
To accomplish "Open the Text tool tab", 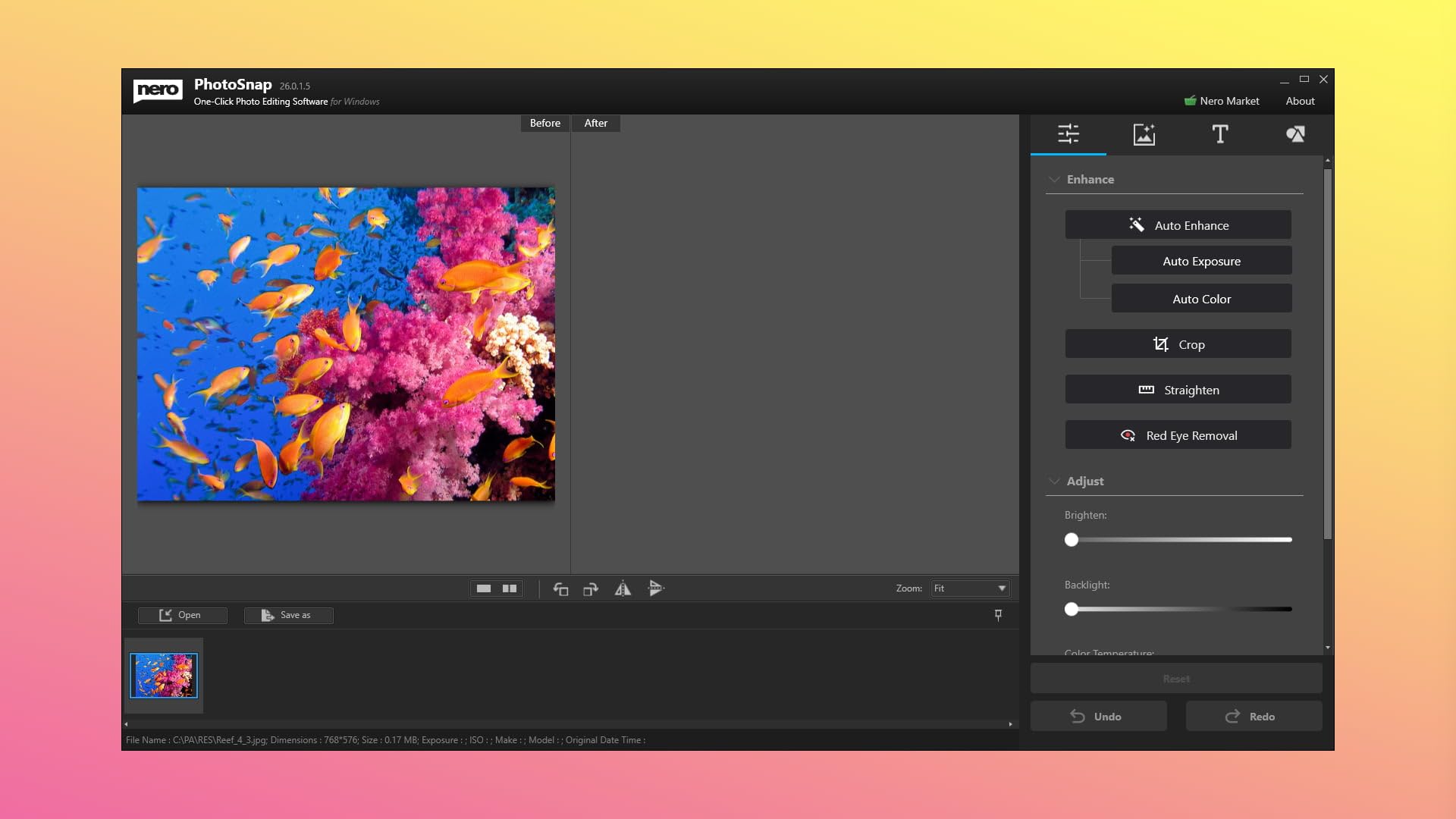I will click(1219, 134).
